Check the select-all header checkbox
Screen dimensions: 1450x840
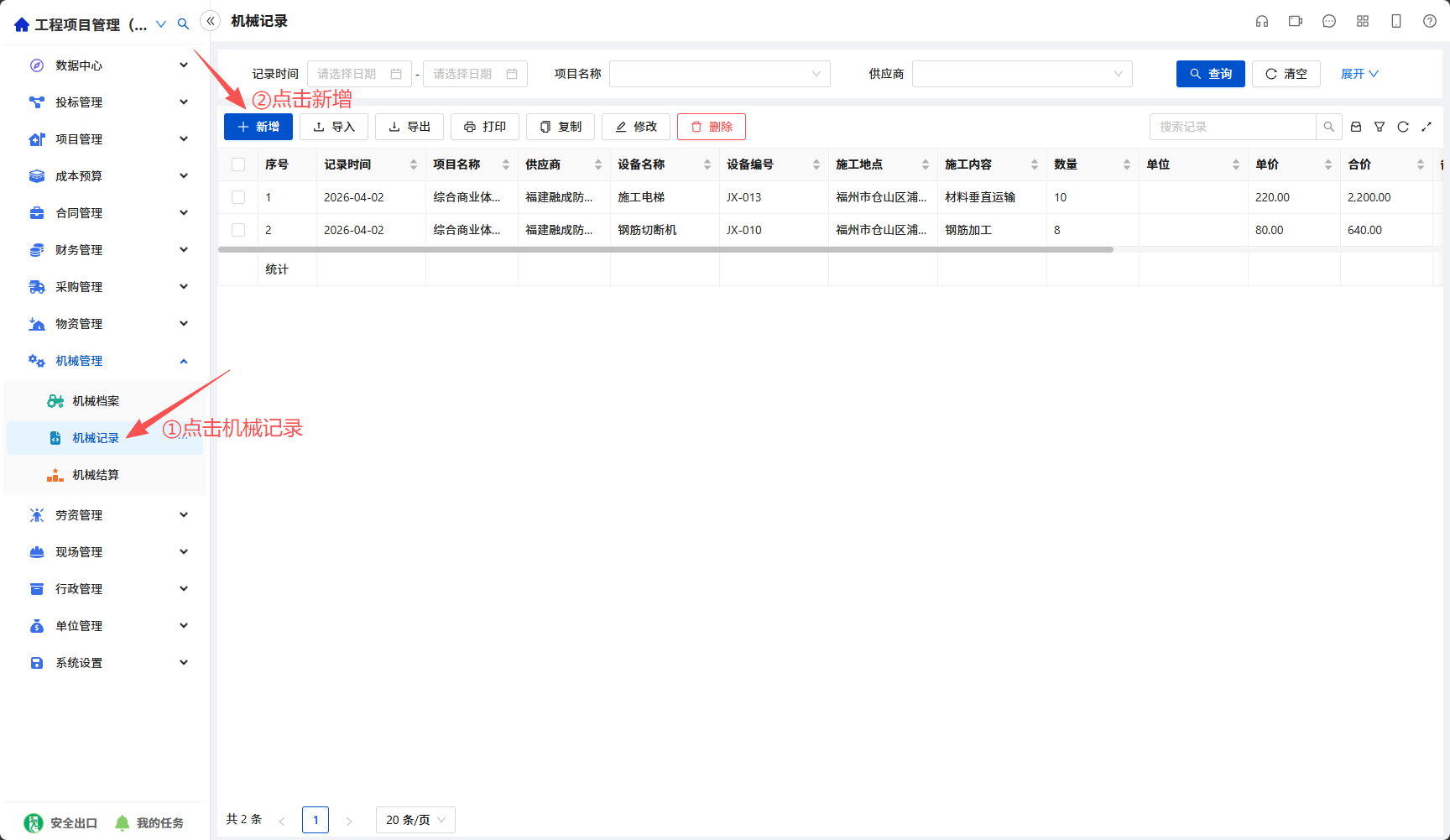tap(238, 164)
